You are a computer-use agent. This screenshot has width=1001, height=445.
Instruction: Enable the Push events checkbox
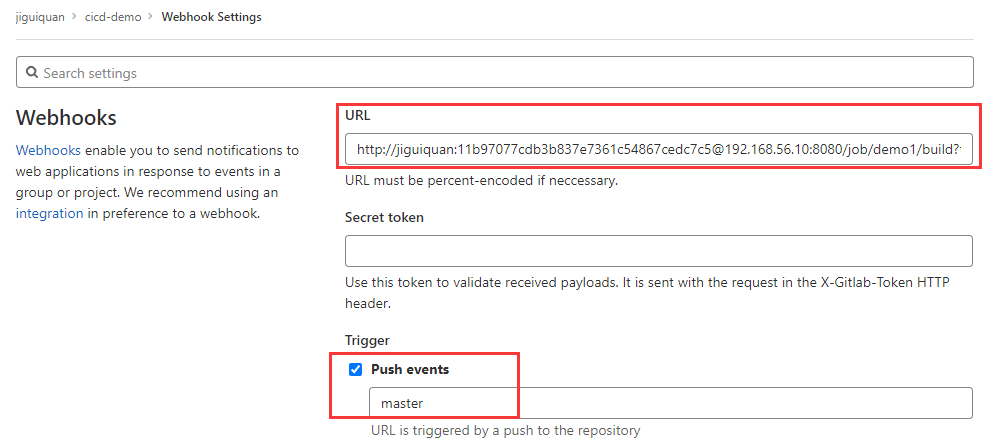[x=356, y=370]
